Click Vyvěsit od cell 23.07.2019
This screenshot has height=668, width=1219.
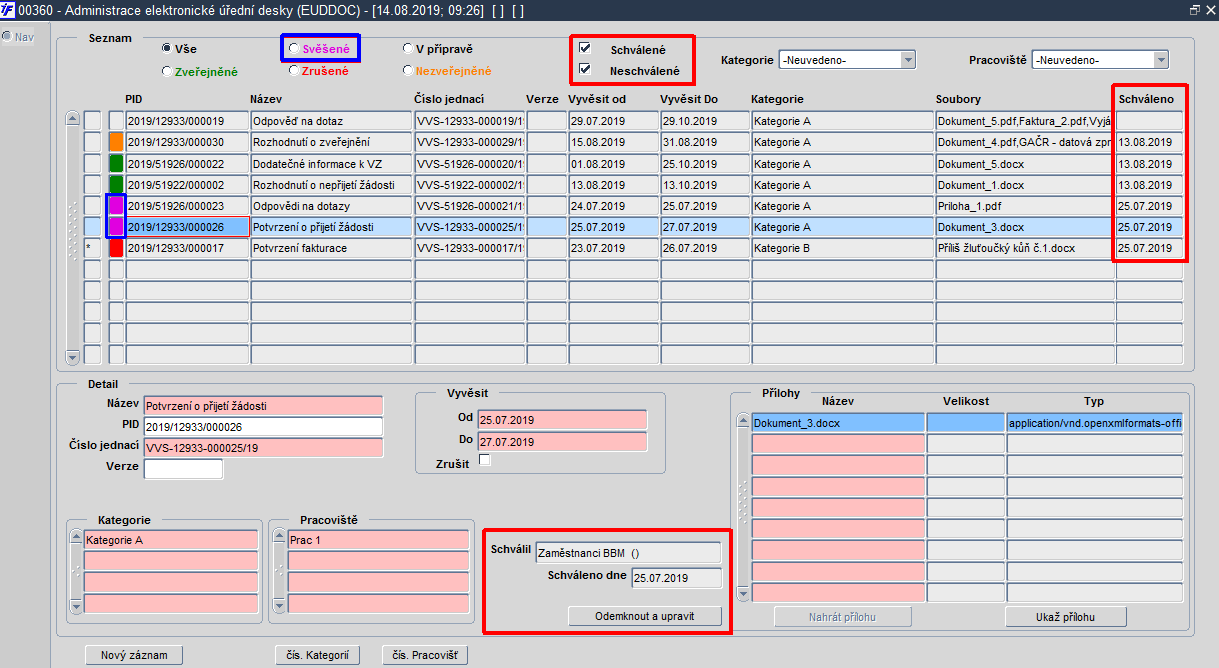click(x=612, y=247)
